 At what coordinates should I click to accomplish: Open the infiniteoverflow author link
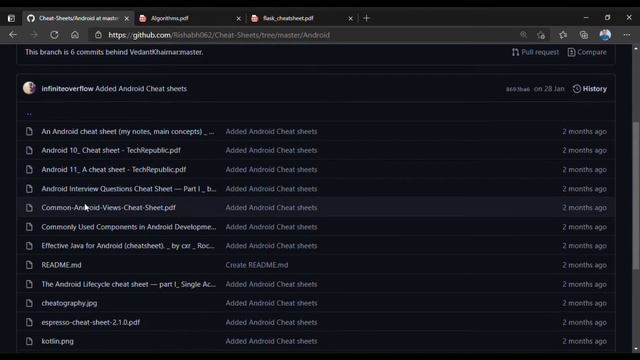(x=67, y=89)
